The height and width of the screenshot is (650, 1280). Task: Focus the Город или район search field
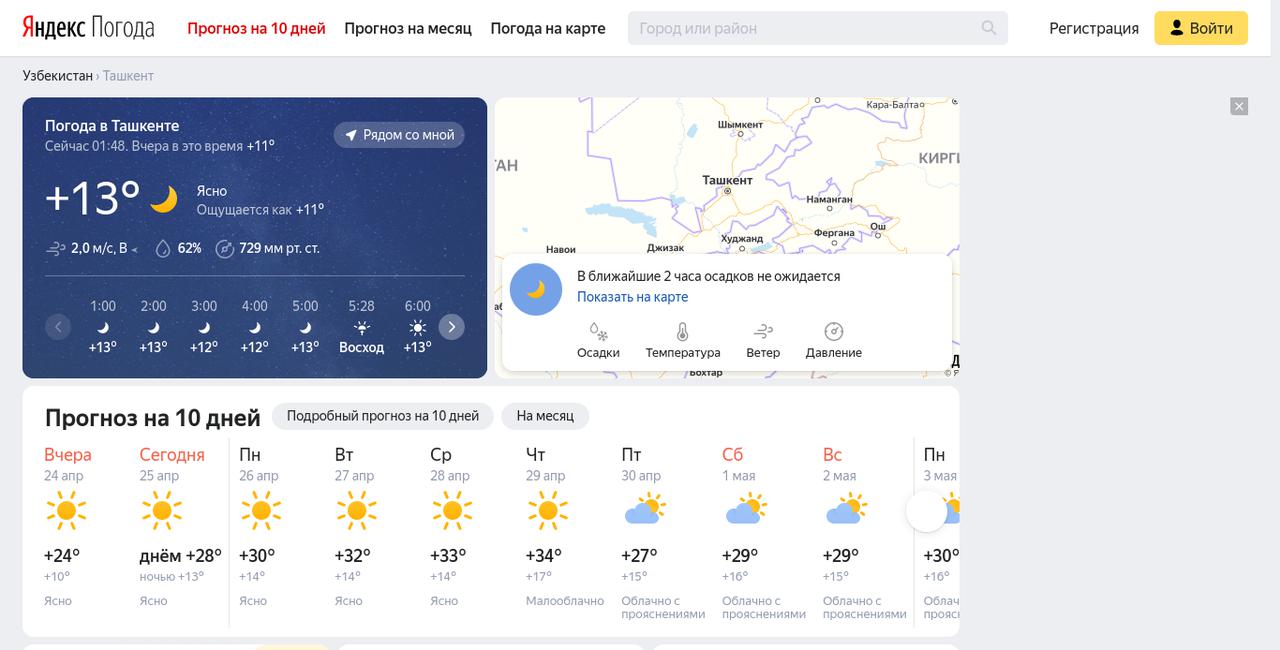click(x=818, y=28)
